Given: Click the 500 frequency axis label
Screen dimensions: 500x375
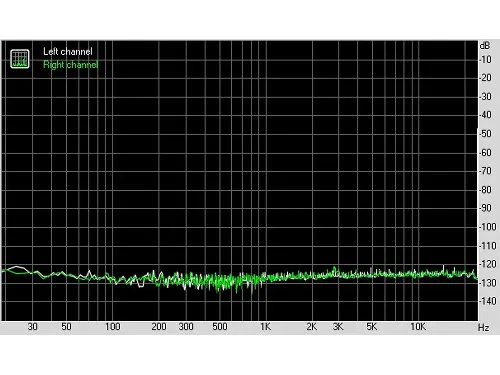Looking at the screenshot, I should coord(220,327).
